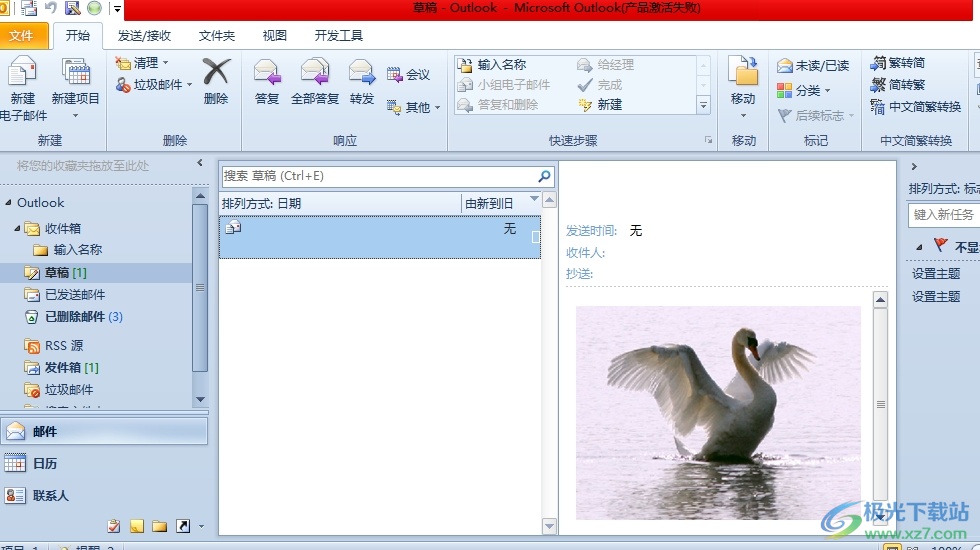Click the 会议 meeting reply icon
This screenshot has height=550, width=980.
coord(408,75)
